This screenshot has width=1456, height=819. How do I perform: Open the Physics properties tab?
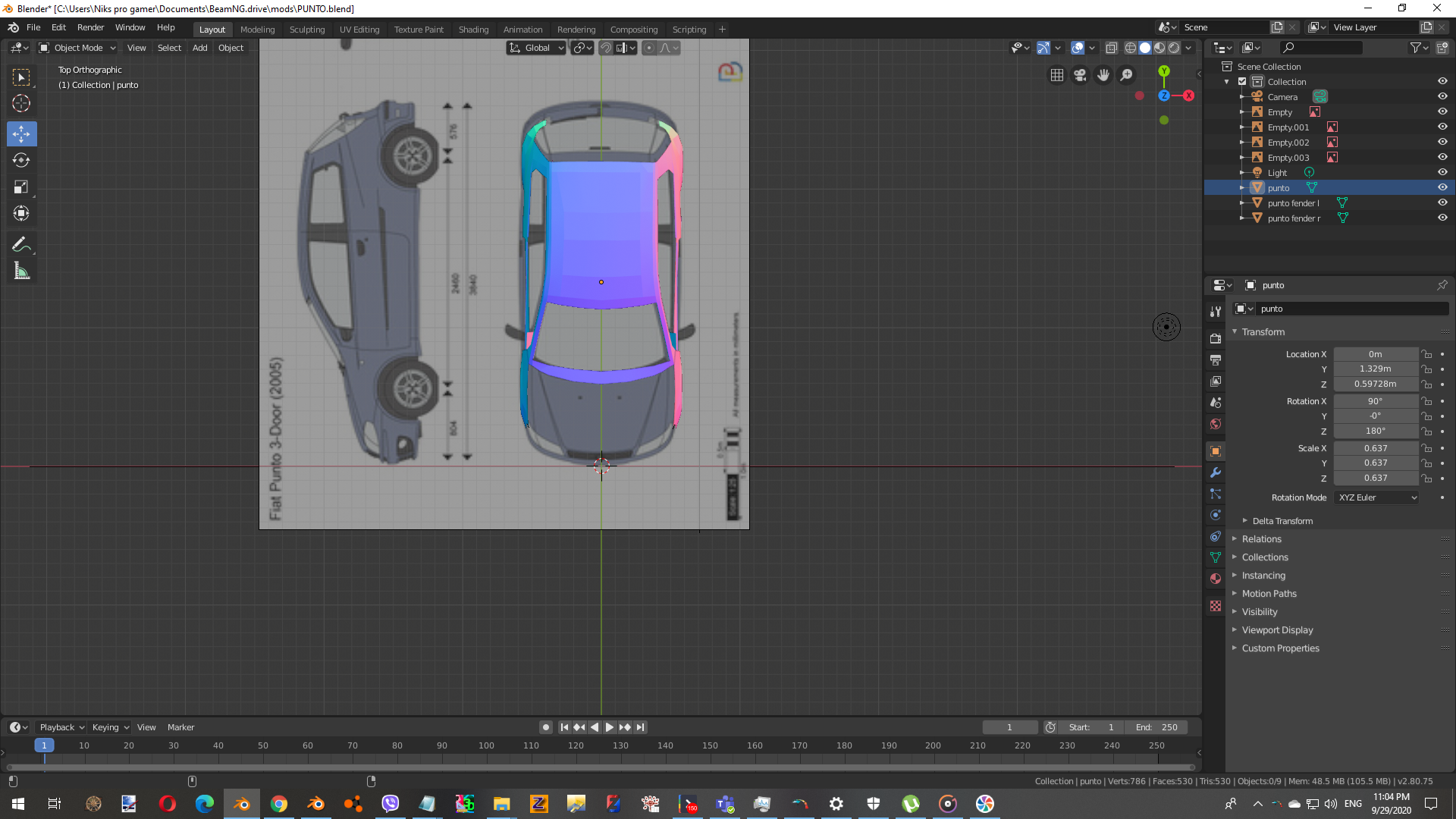point(1216,515)
